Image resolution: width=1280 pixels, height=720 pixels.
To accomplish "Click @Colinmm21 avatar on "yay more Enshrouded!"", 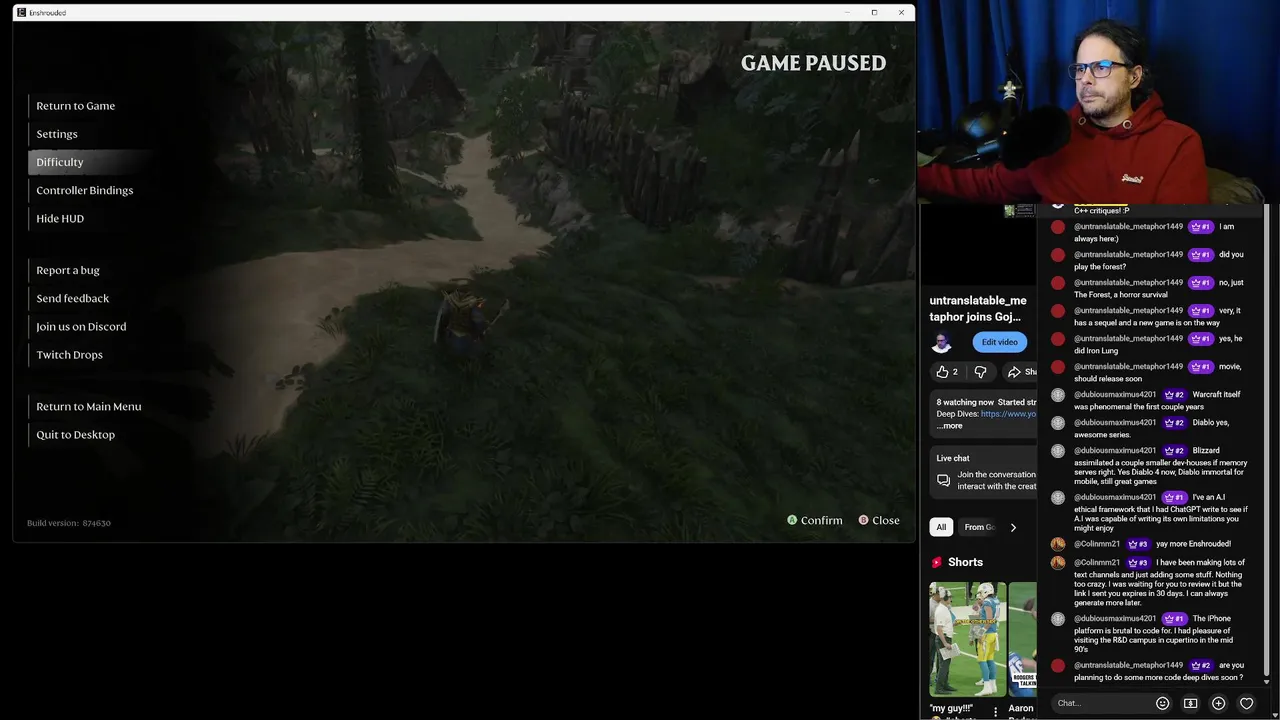I will [1058, 544].
